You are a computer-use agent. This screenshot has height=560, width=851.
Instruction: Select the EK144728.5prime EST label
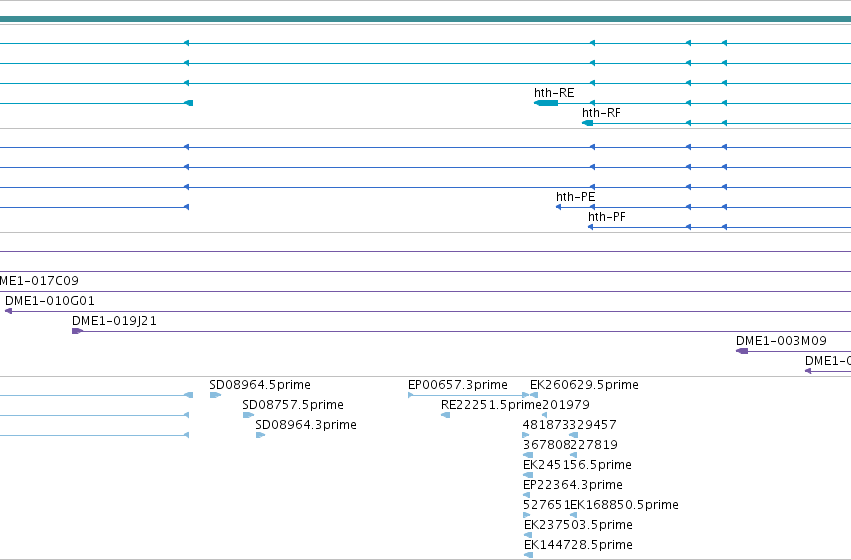coord(579,545)
